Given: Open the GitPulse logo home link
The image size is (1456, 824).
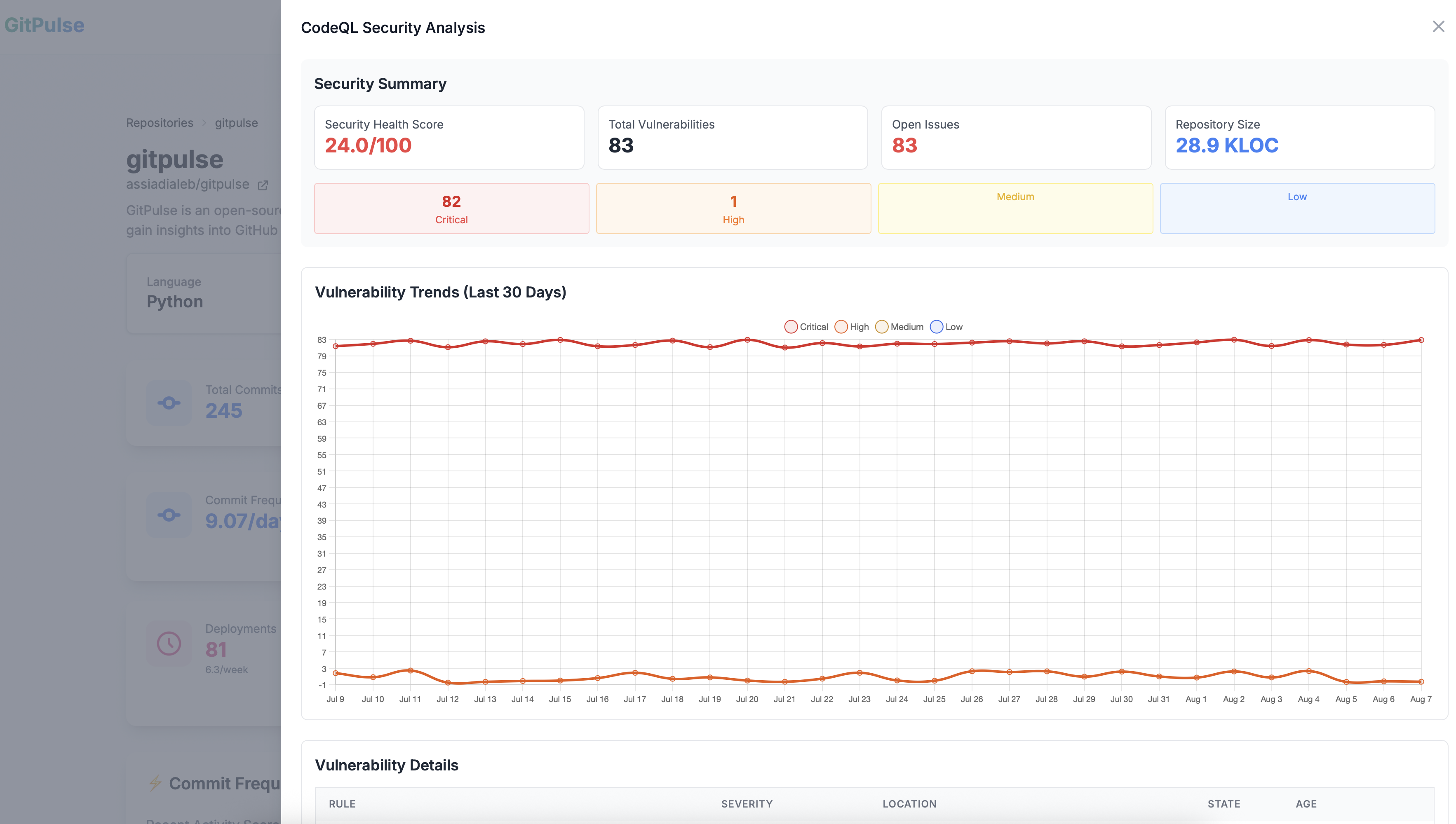Looking at the screenshot, I should pyautogui.click(x=44, y=25).
